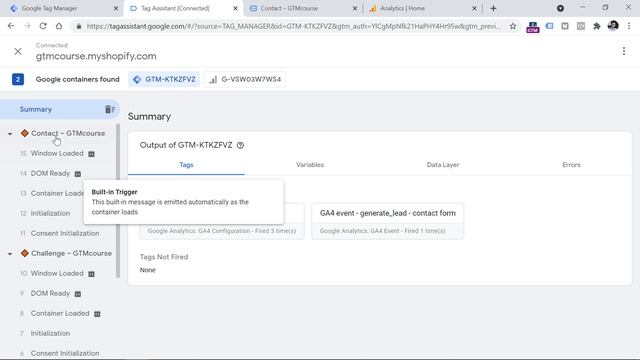The image size is (640, 360).
Task: Open event 13 Container Loaded
Action: pos(52,193)
